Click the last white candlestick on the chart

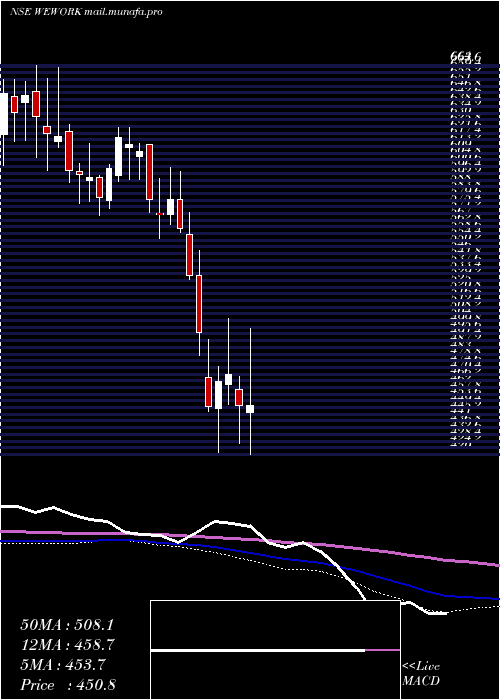(x=250, y=409)
